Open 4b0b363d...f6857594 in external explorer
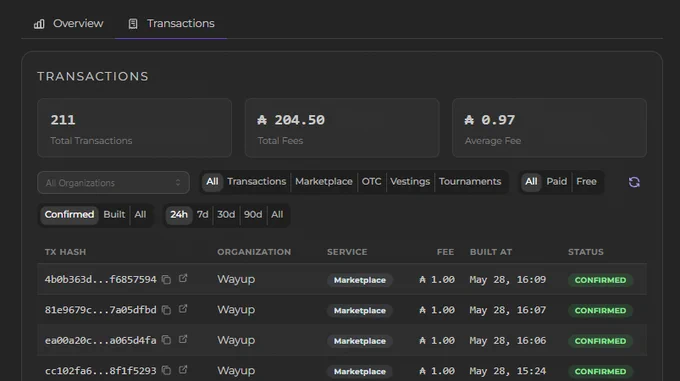This screenshot has width=680, height=381. click(183, 278)
